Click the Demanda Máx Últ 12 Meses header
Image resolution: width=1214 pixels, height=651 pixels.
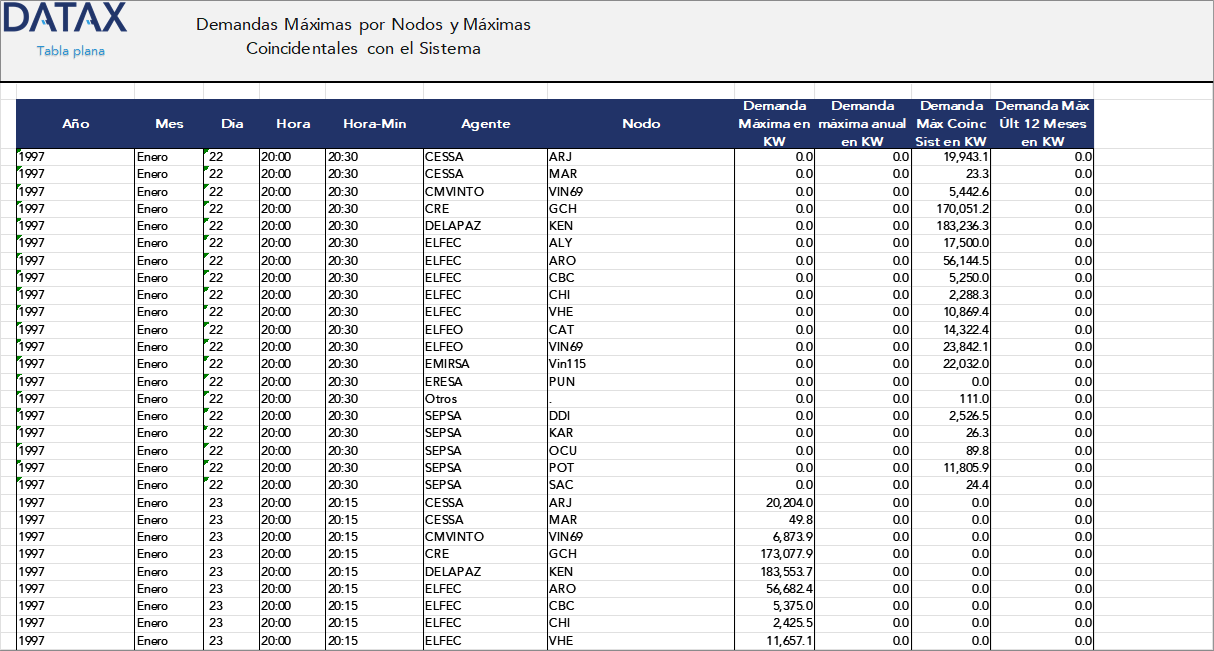pyautogui.click(x=1042, y=123)
